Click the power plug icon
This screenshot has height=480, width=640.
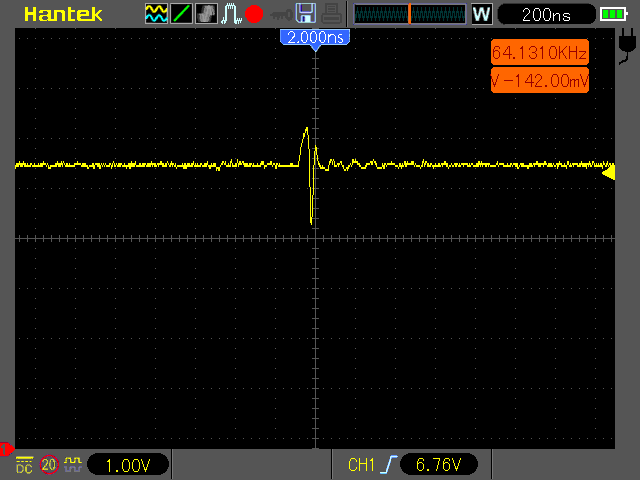click(x=627, y=46)
